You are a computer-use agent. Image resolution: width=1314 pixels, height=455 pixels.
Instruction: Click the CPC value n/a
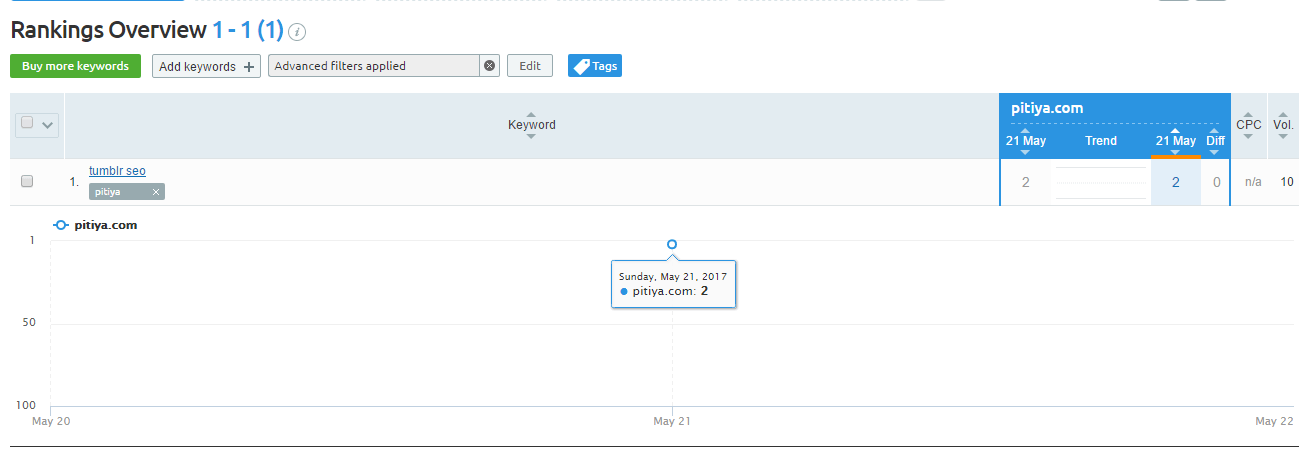(1251, 182)
